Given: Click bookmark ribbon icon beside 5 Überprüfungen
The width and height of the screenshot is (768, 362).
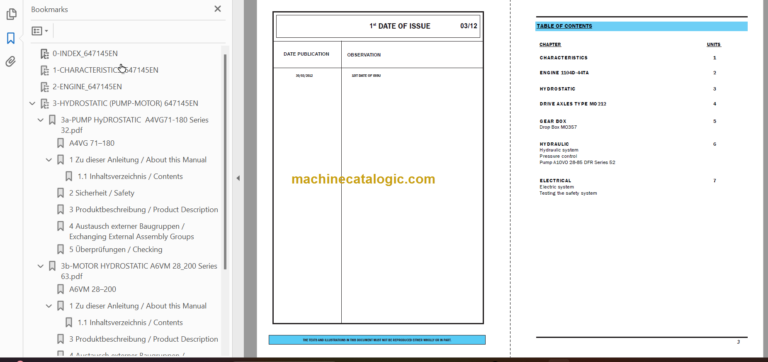Looking at the screenshot, I should [x=60, y=249].
